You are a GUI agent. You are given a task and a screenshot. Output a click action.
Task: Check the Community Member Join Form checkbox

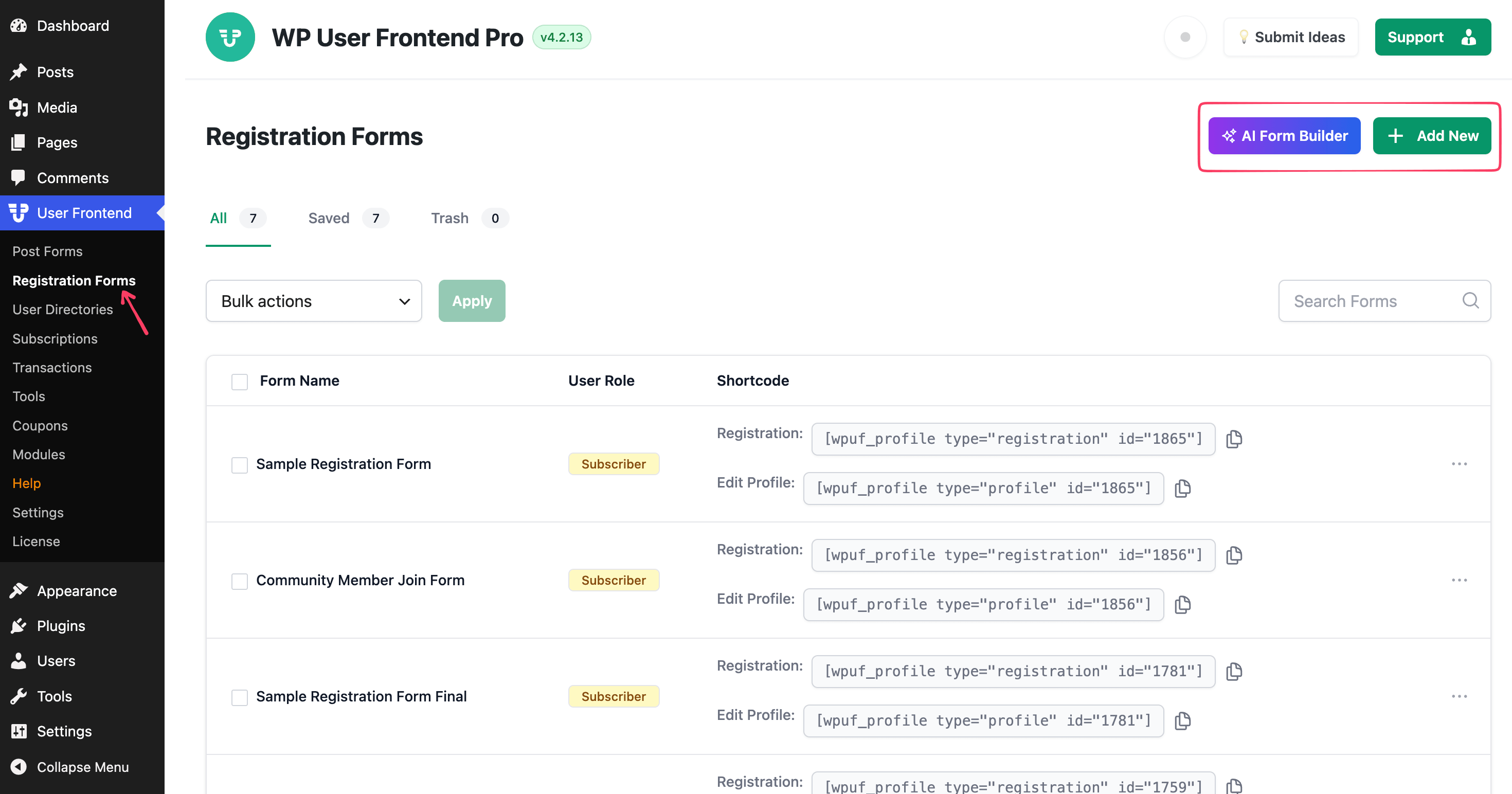pos(240,581)
